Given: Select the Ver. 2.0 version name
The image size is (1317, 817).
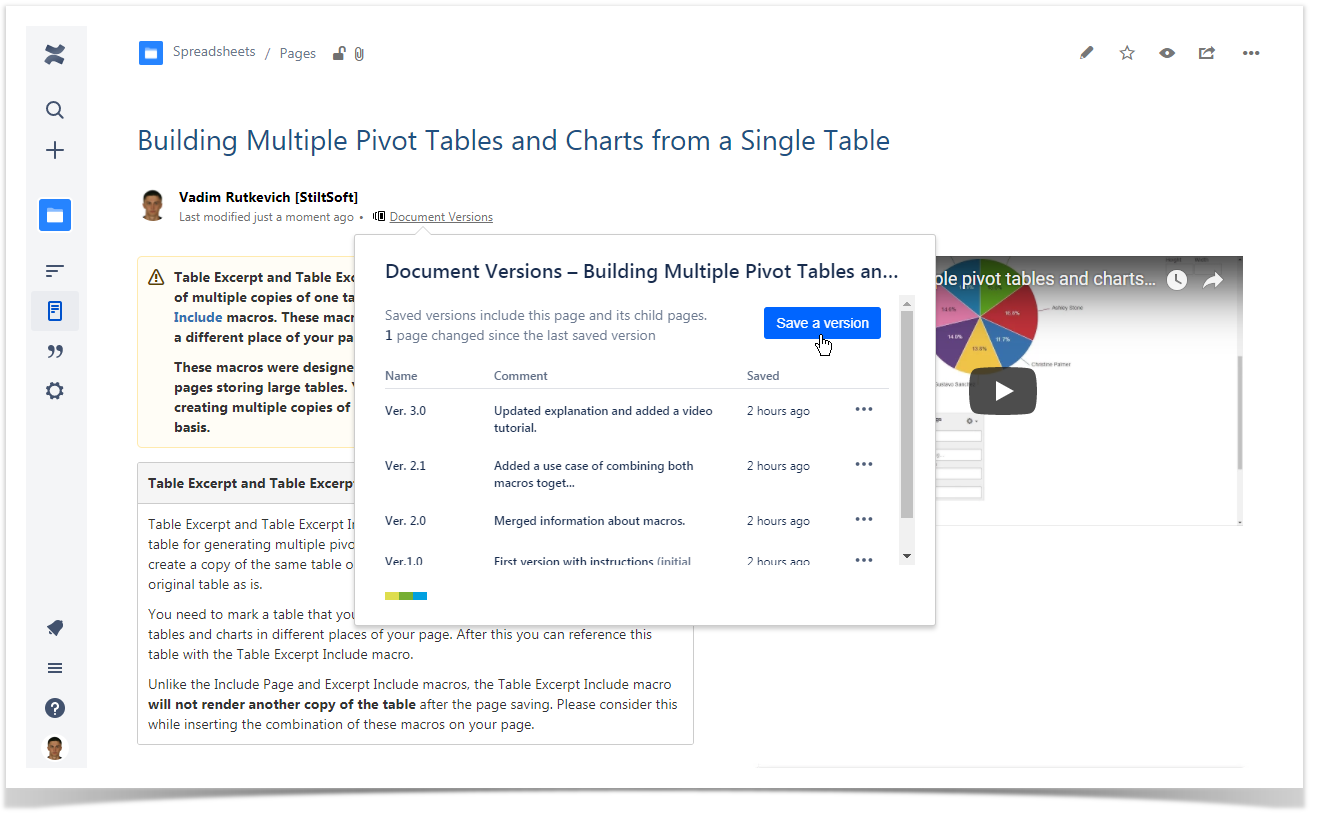Looking at the screenshot, I should [x=405, y=521].
